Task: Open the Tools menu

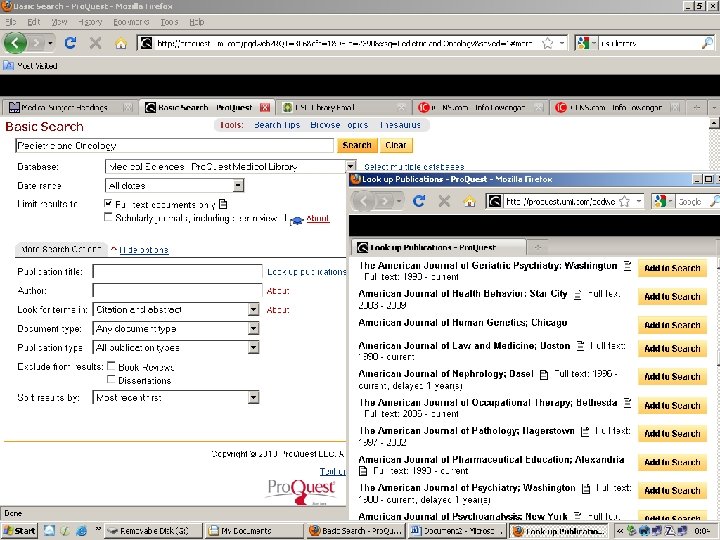Action: click(169, 22)
